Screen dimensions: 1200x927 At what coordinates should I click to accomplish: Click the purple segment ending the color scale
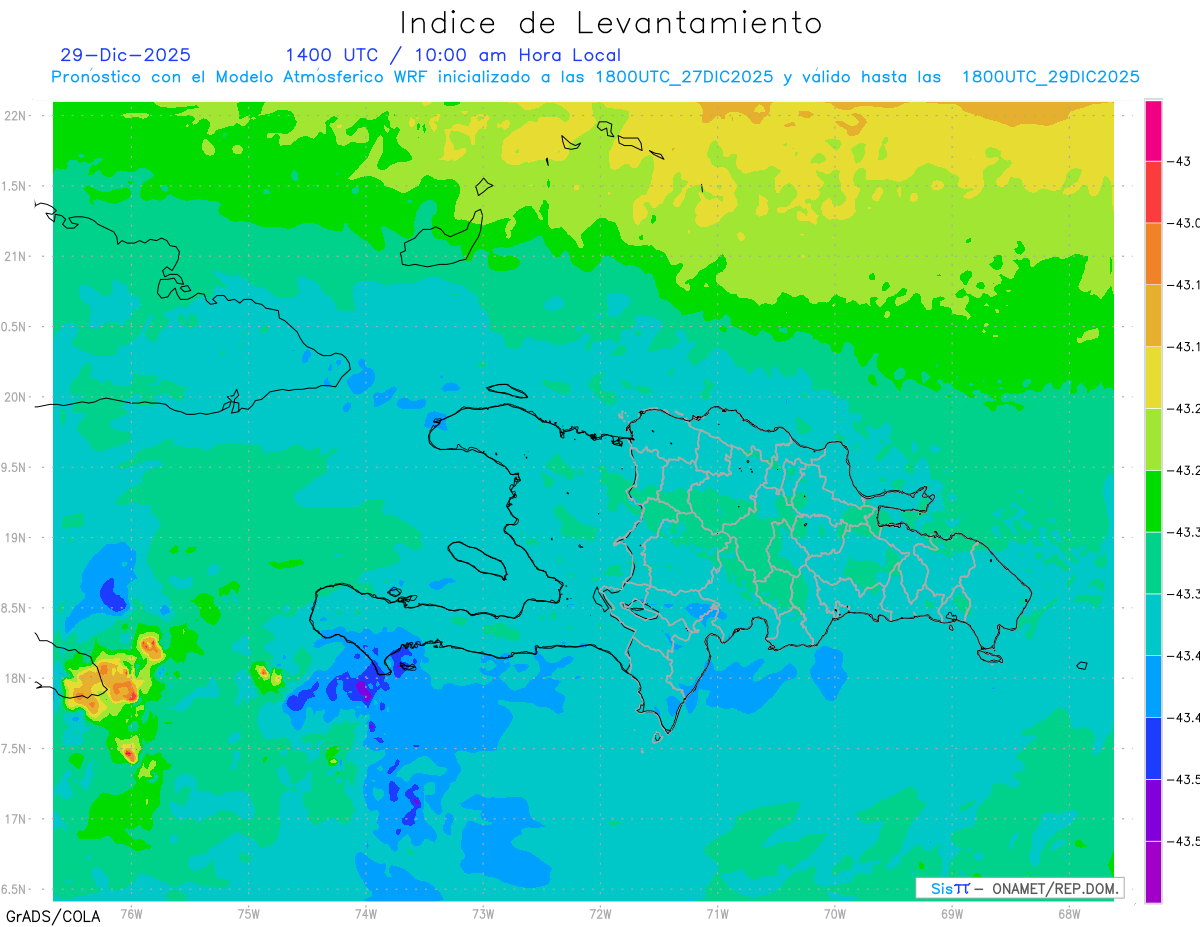pyautogui.click(x=1153, y=871)
